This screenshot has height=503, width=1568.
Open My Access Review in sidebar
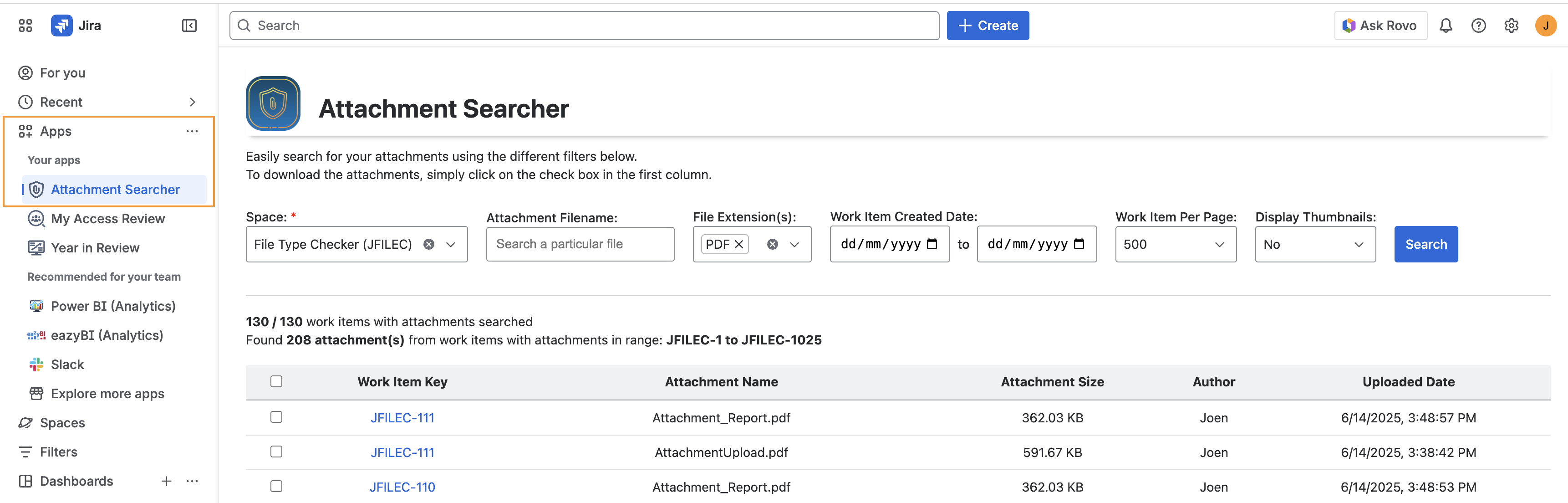[x=108, y=219]
